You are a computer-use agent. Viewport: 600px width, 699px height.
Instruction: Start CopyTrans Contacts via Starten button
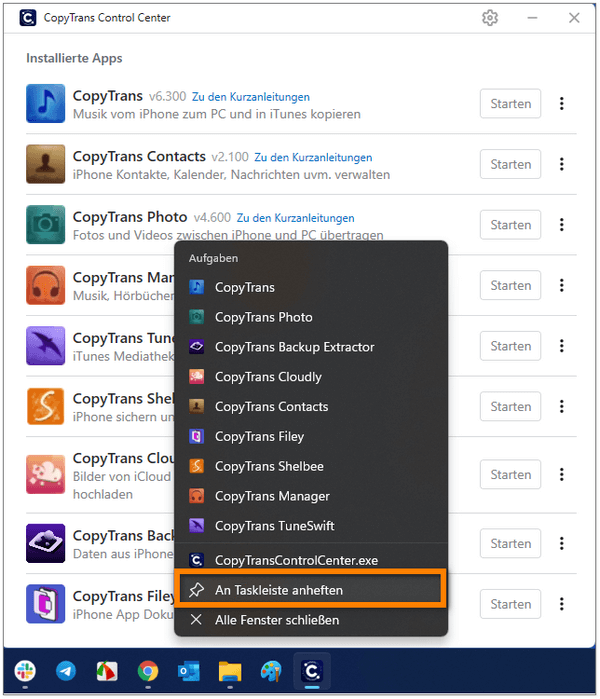click(x=510, y=164)
